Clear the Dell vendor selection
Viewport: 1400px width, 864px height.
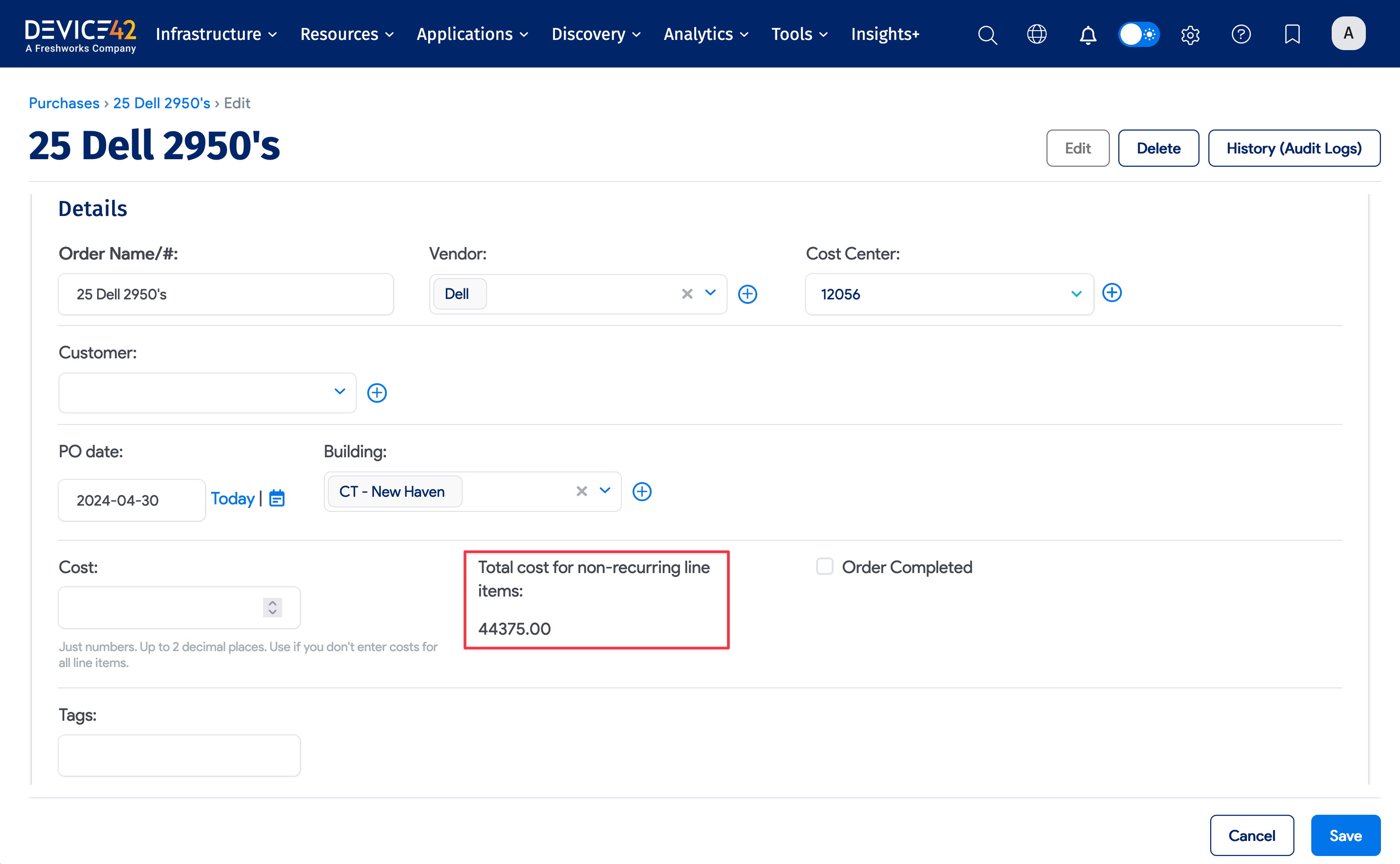tap(687, 294)
